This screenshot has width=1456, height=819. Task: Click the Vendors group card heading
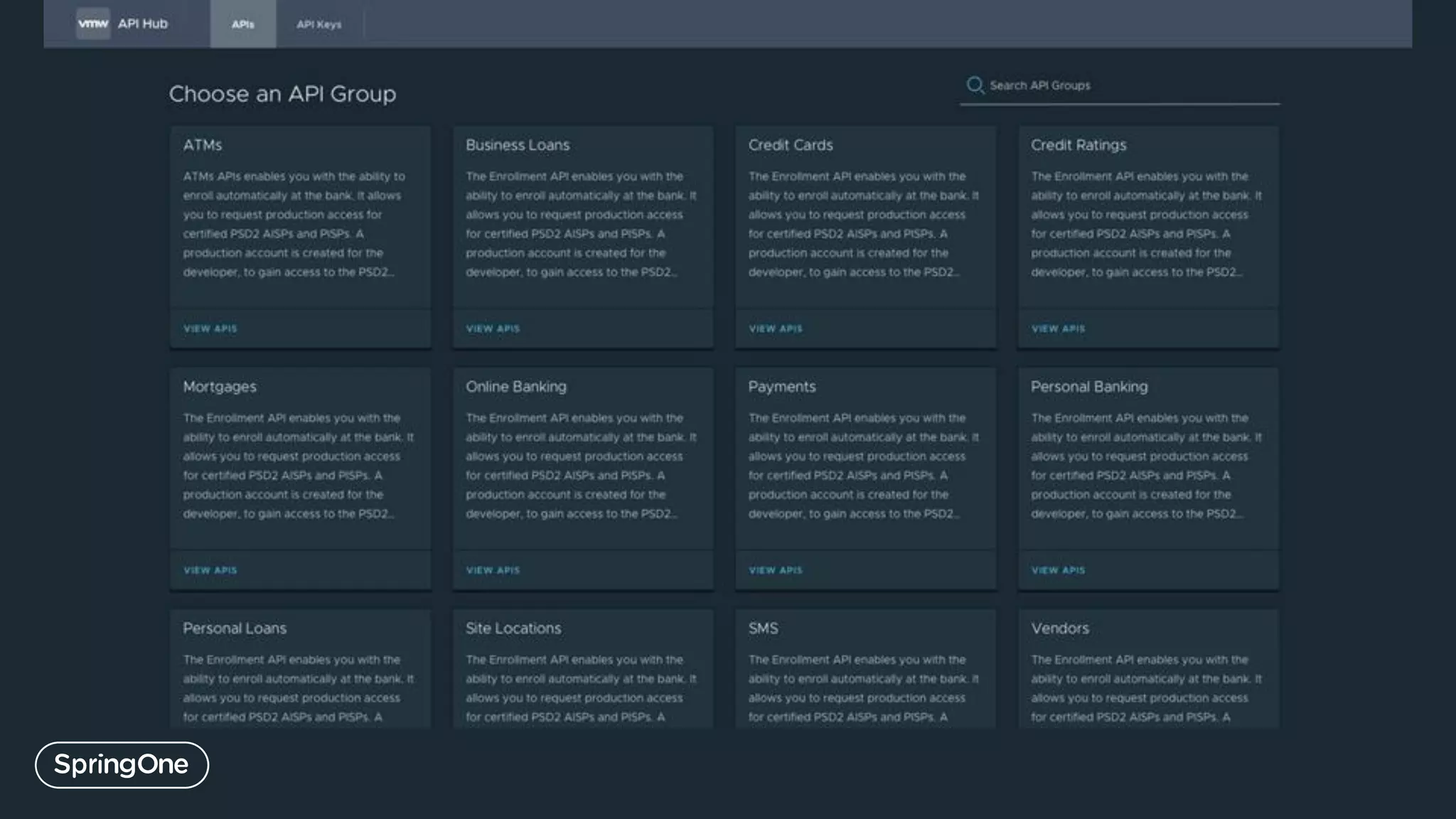tap(1060, 628)
